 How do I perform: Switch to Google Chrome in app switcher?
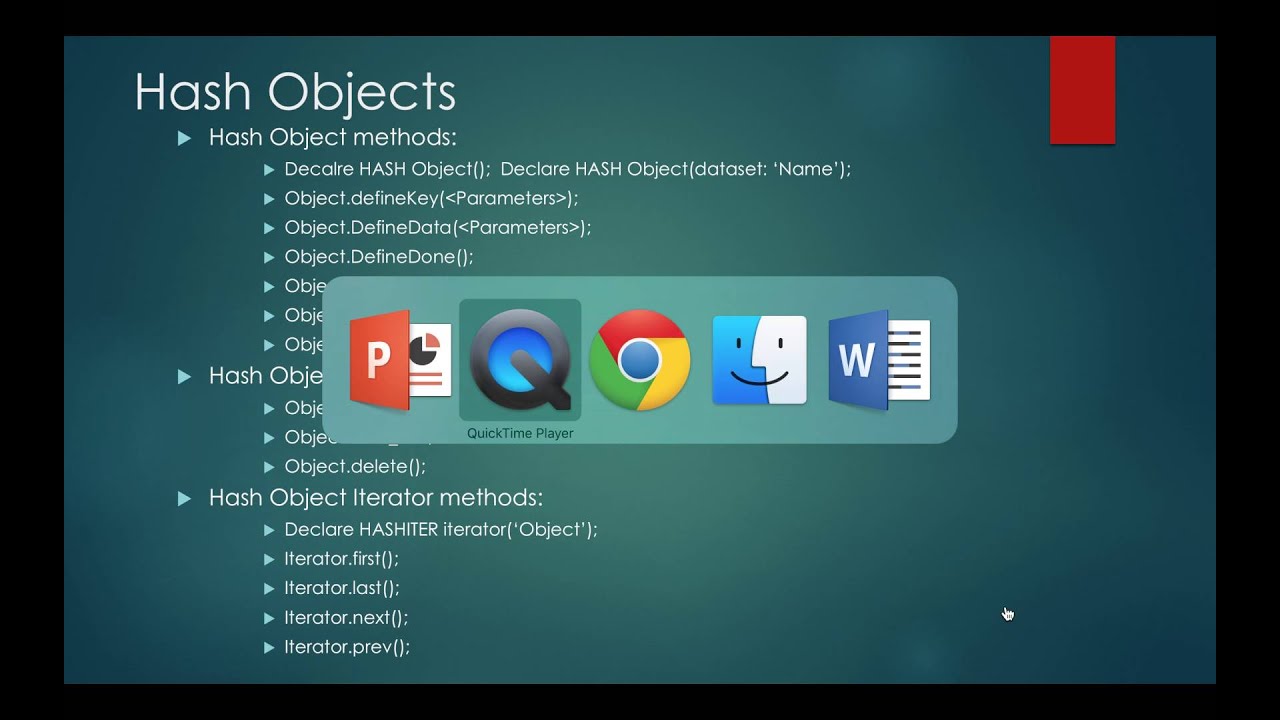point(640,360)
